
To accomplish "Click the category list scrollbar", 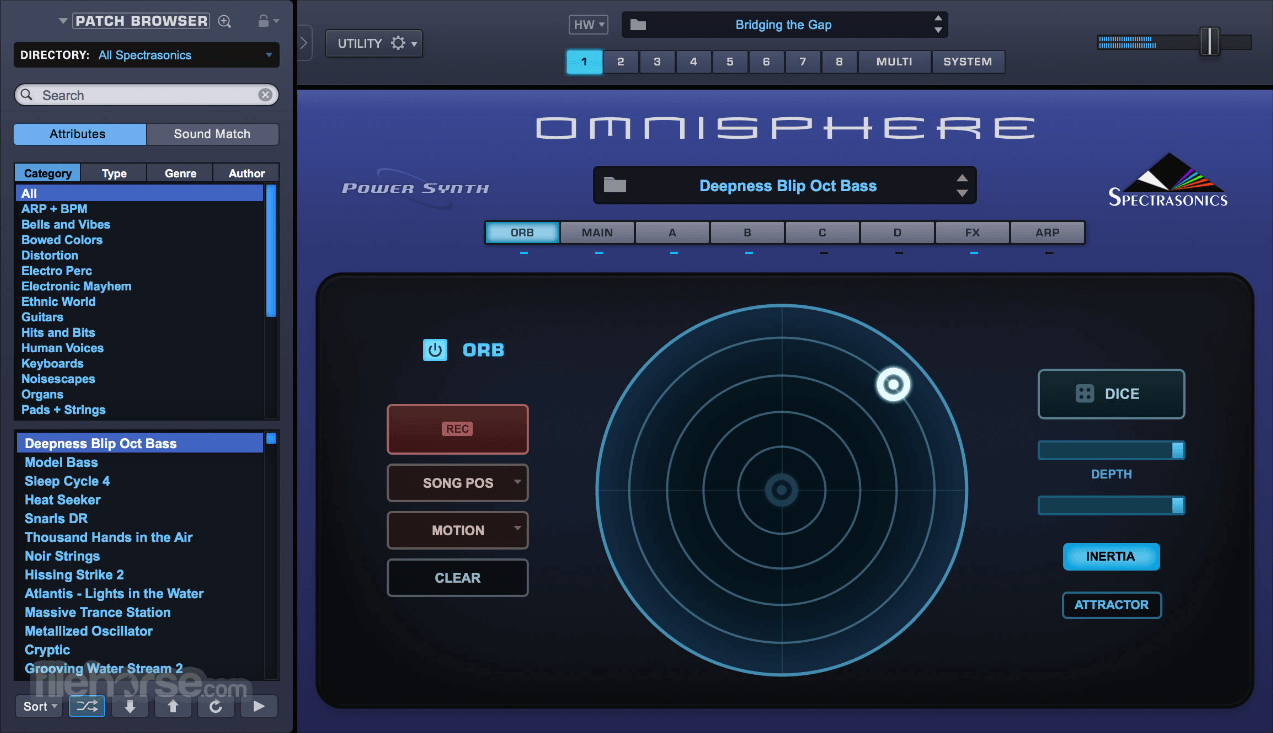I will tap(271, 250).
